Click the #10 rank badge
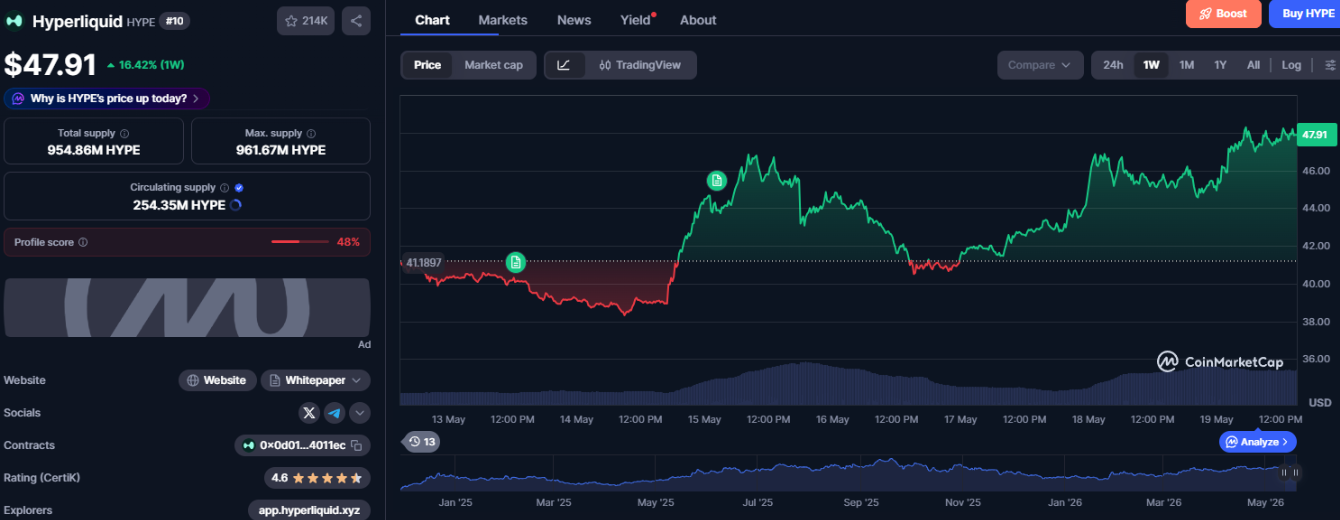1340x520 pixels. pyautogui.click(x=174, y=21)
